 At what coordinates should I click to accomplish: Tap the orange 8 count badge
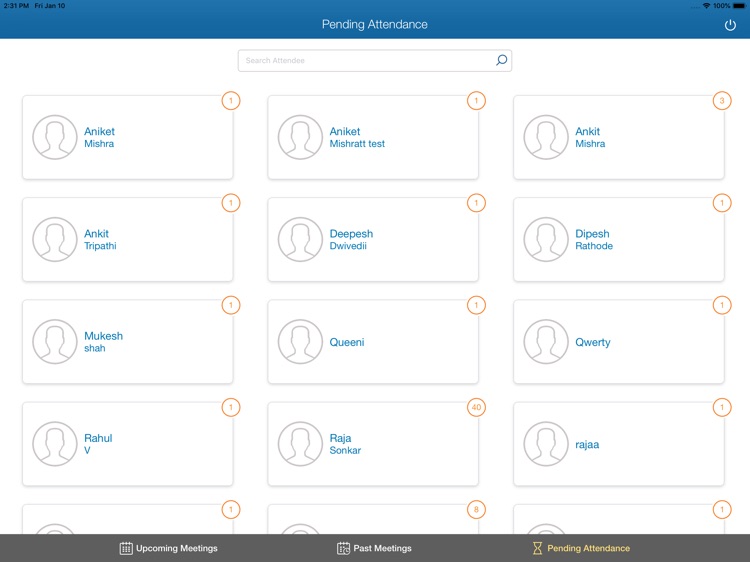tap(476, 509)
